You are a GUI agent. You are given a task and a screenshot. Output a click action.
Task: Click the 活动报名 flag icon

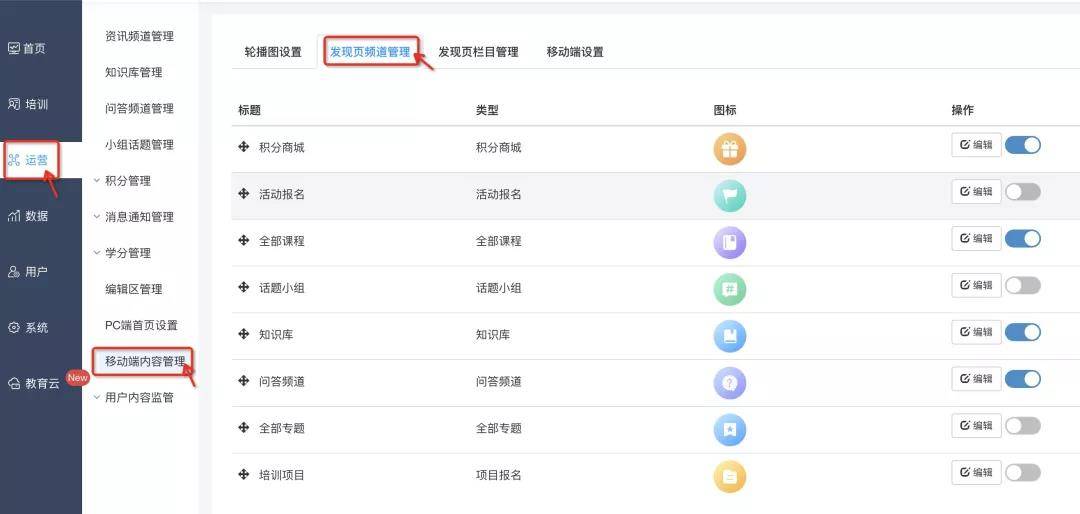pos(729,196)
